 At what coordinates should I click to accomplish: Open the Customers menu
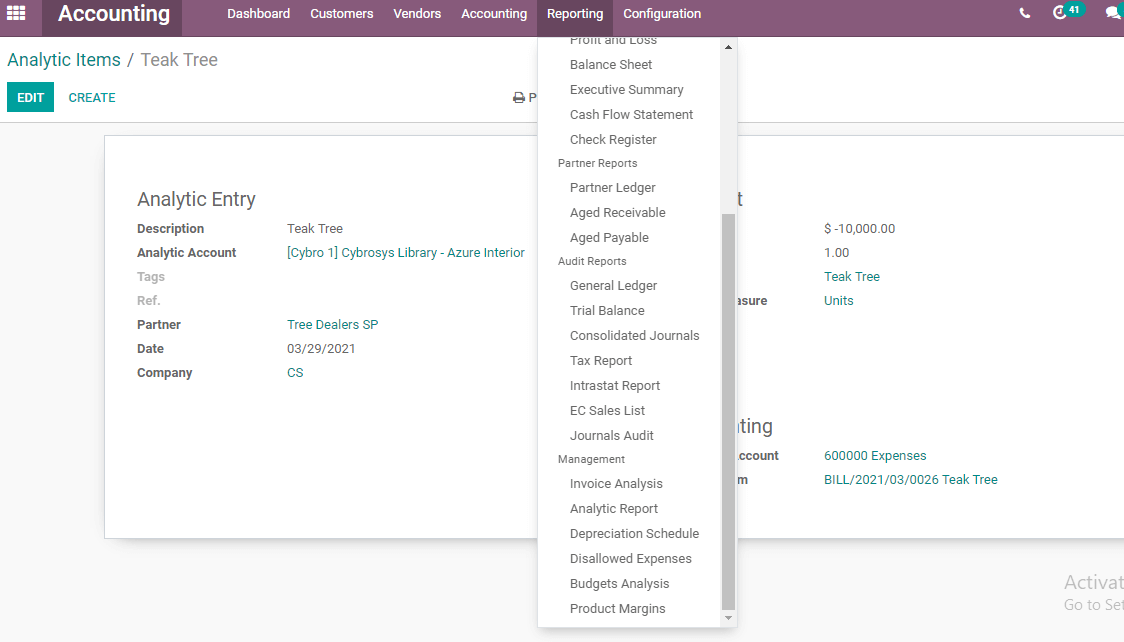(341, 14)
